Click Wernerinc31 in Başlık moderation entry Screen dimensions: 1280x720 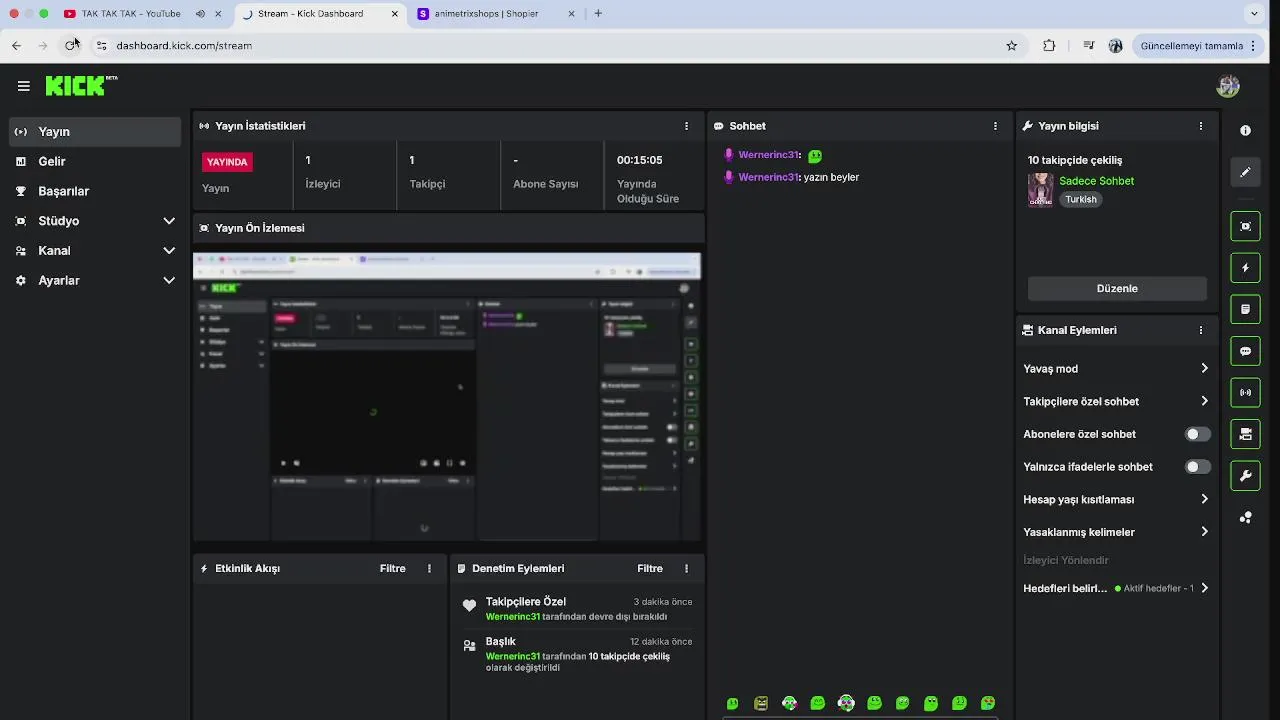[513, 656]
